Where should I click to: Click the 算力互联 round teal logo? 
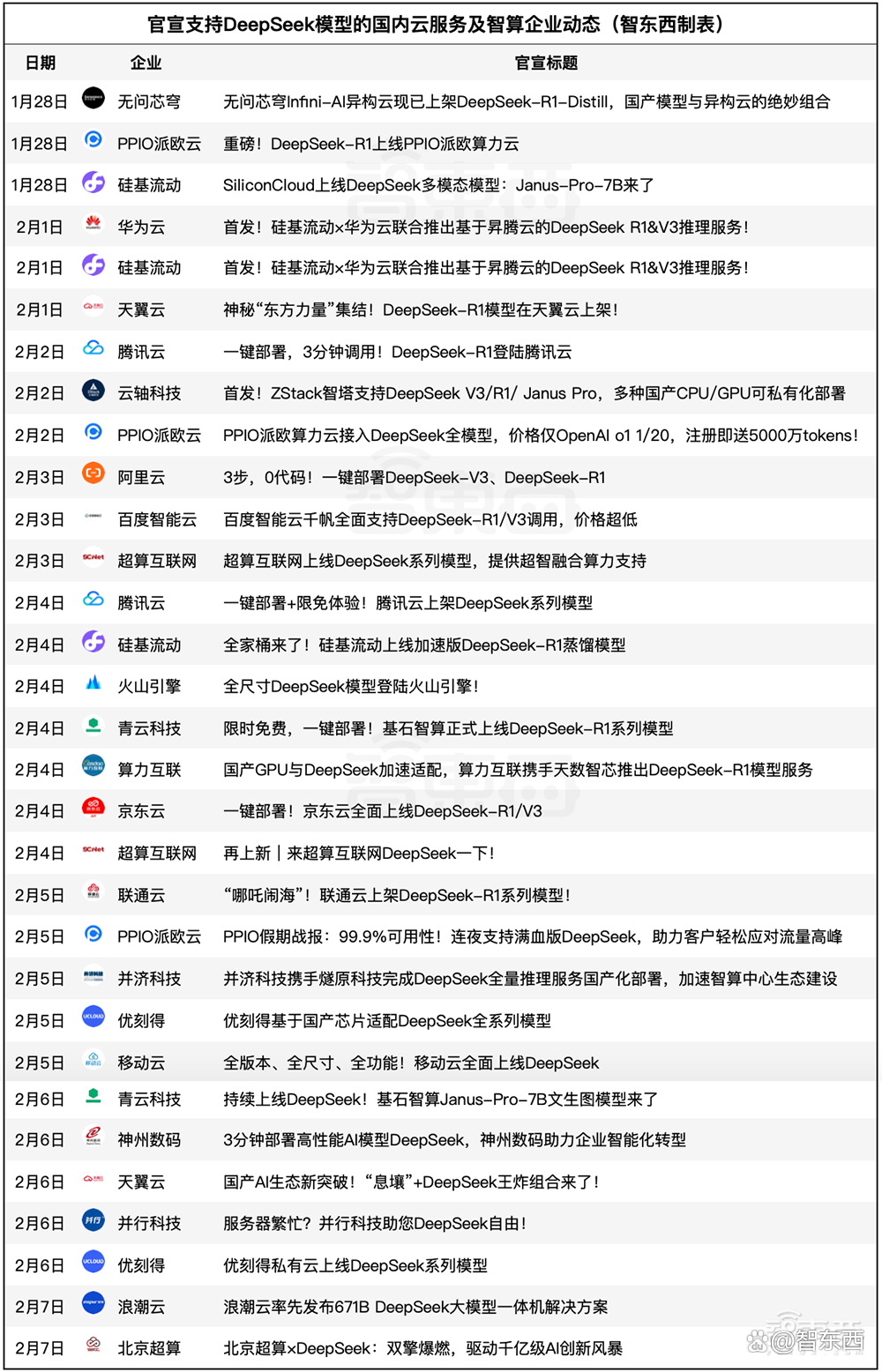[x=93, y=766]
